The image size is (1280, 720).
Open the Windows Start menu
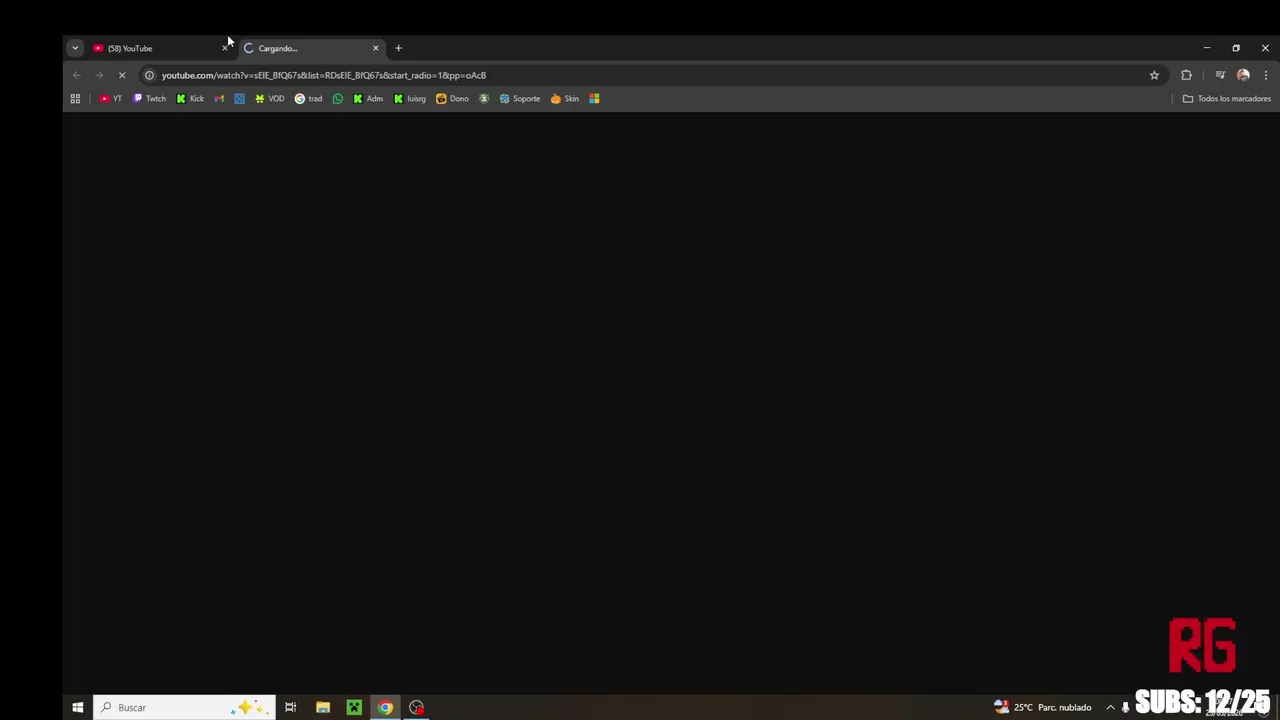tap(78, 707)
